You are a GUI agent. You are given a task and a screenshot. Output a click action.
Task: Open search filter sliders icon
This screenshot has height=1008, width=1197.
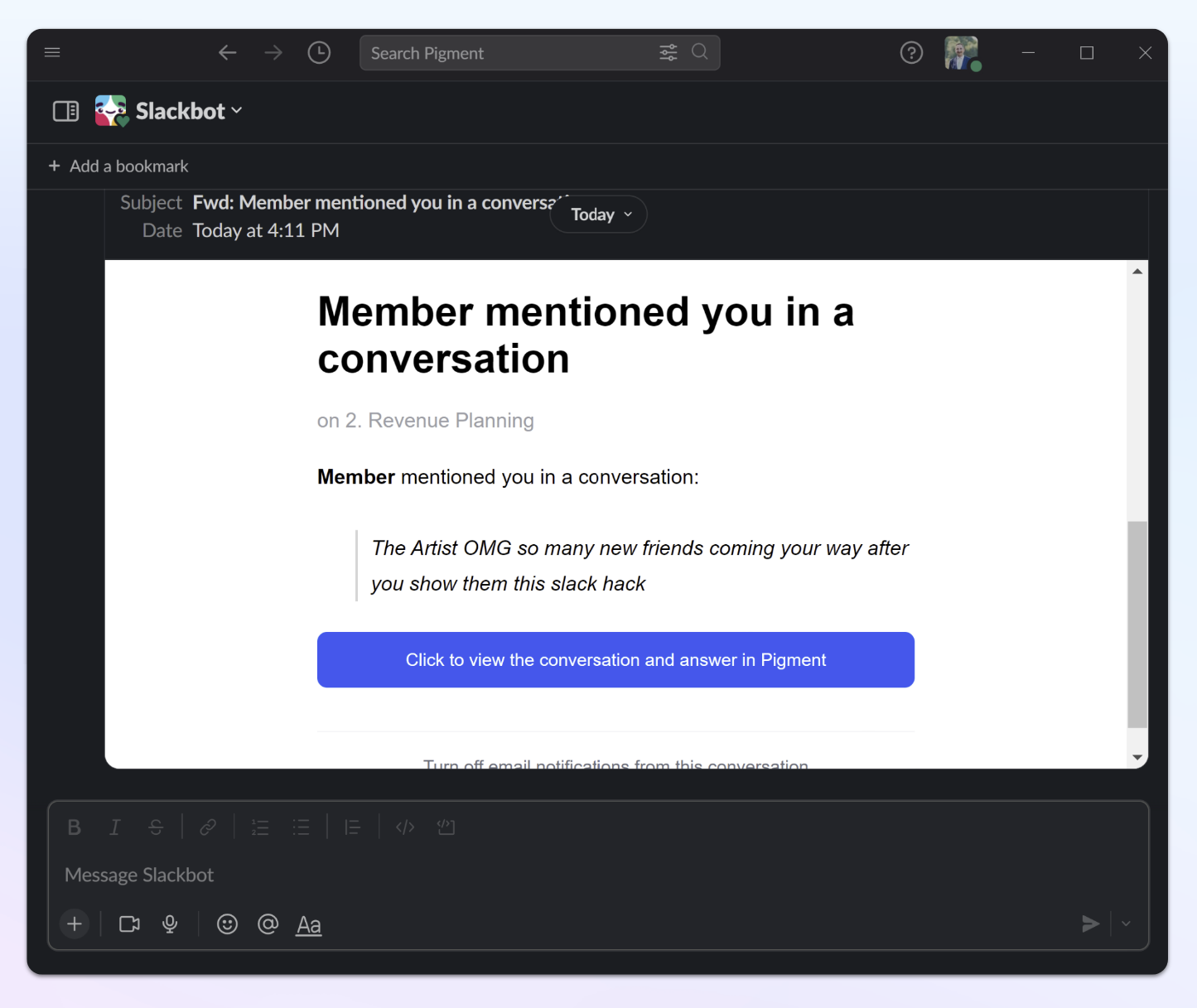pos(668,52)
